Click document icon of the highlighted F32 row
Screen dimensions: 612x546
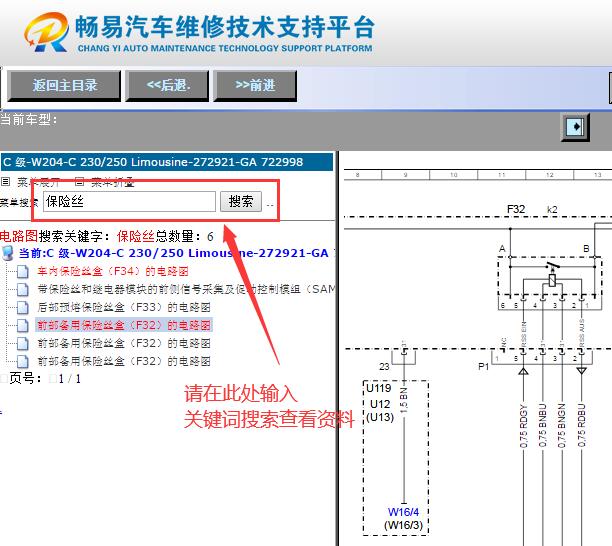click(x=23, y=325)
